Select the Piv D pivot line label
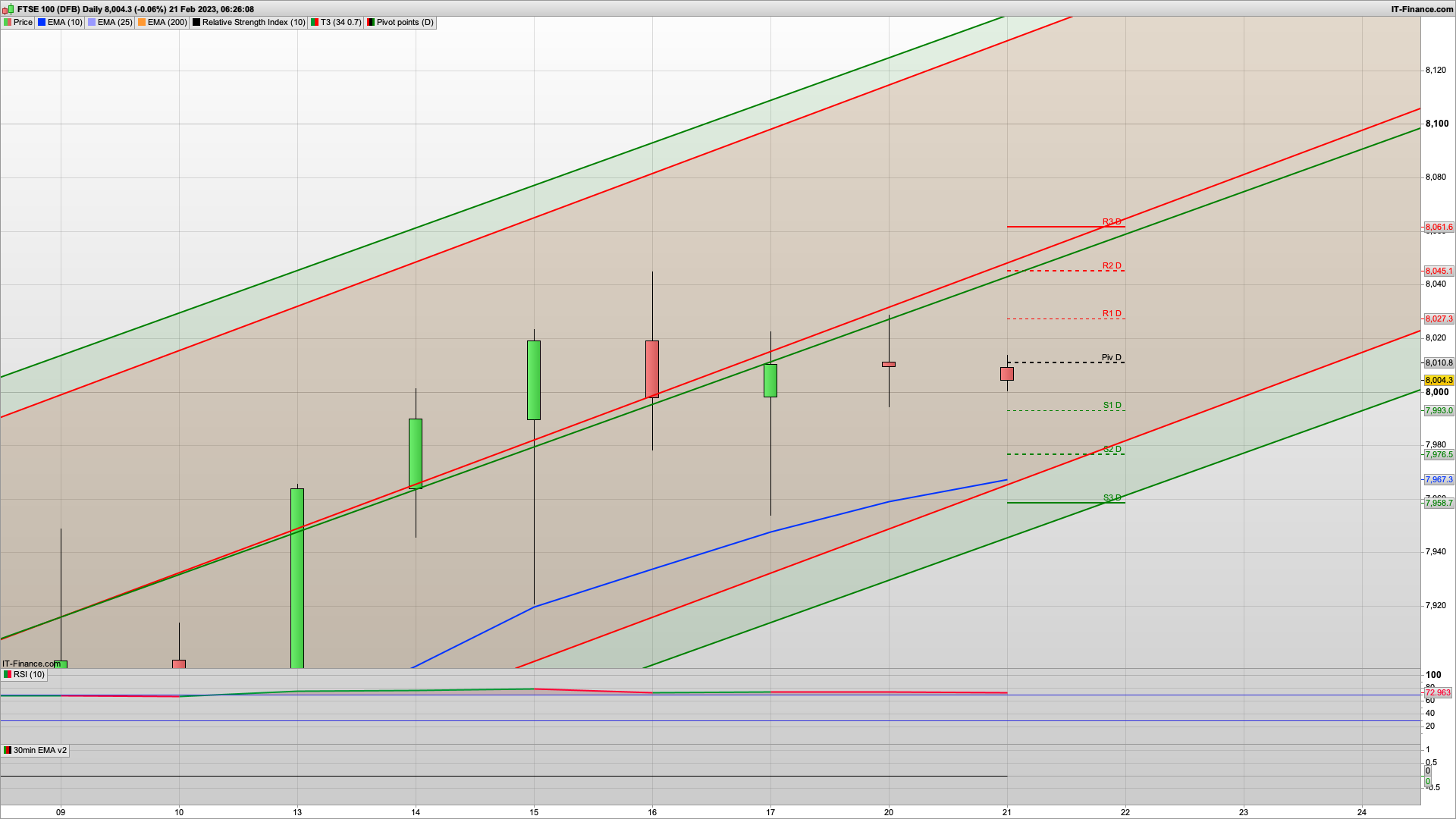The width and height of the screenshot is (1456, 819). pyautogui.click(x=1111, y=357)
